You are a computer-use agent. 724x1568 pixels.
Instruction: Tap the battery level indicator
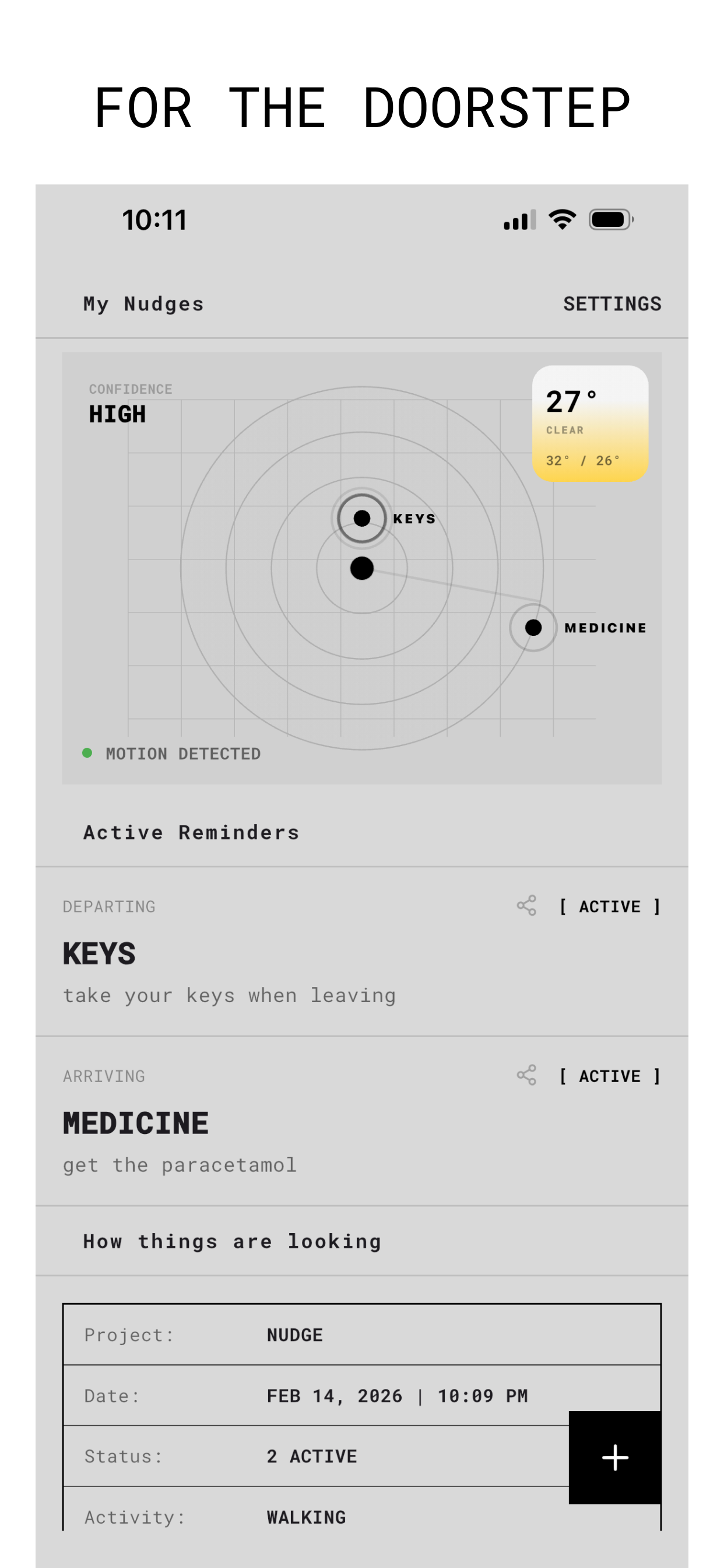[x=610, y=220]
